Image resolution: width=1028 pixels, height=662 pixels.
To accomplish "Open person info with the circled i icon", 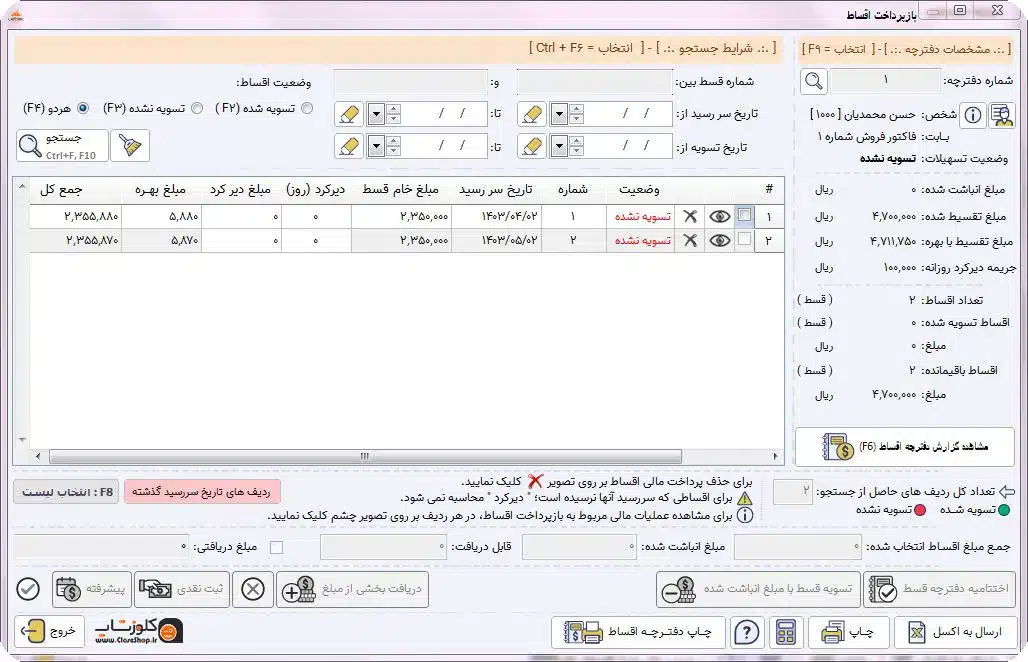I will pos(973,115).
